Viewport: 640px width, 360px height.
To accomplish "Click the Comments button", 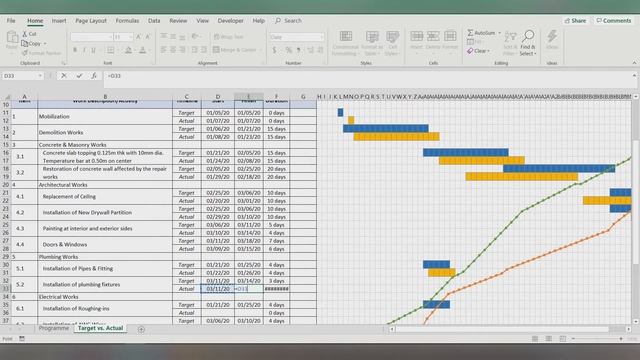I will click(613, 20).
